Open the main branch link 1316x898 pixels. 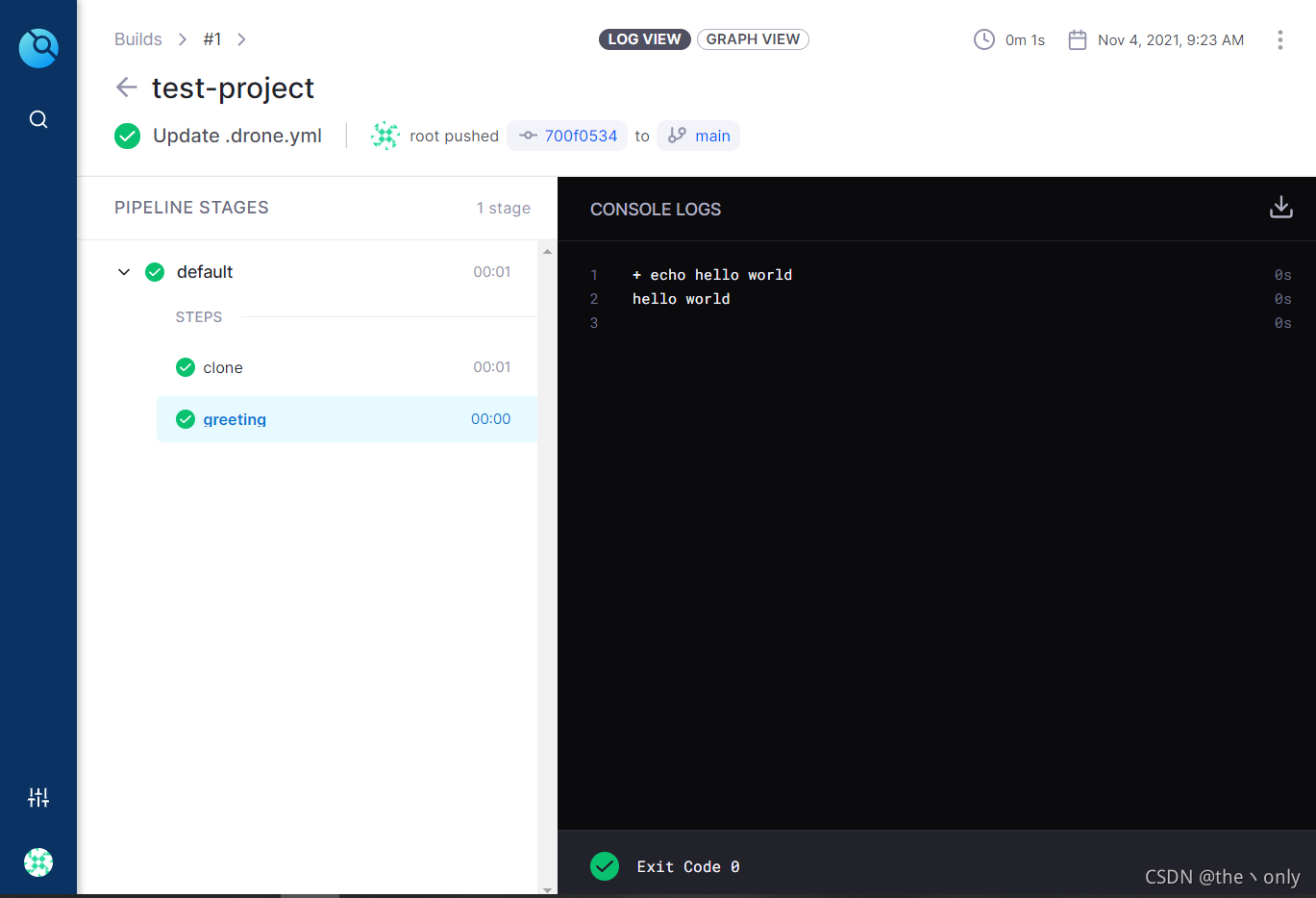point(699,136)
